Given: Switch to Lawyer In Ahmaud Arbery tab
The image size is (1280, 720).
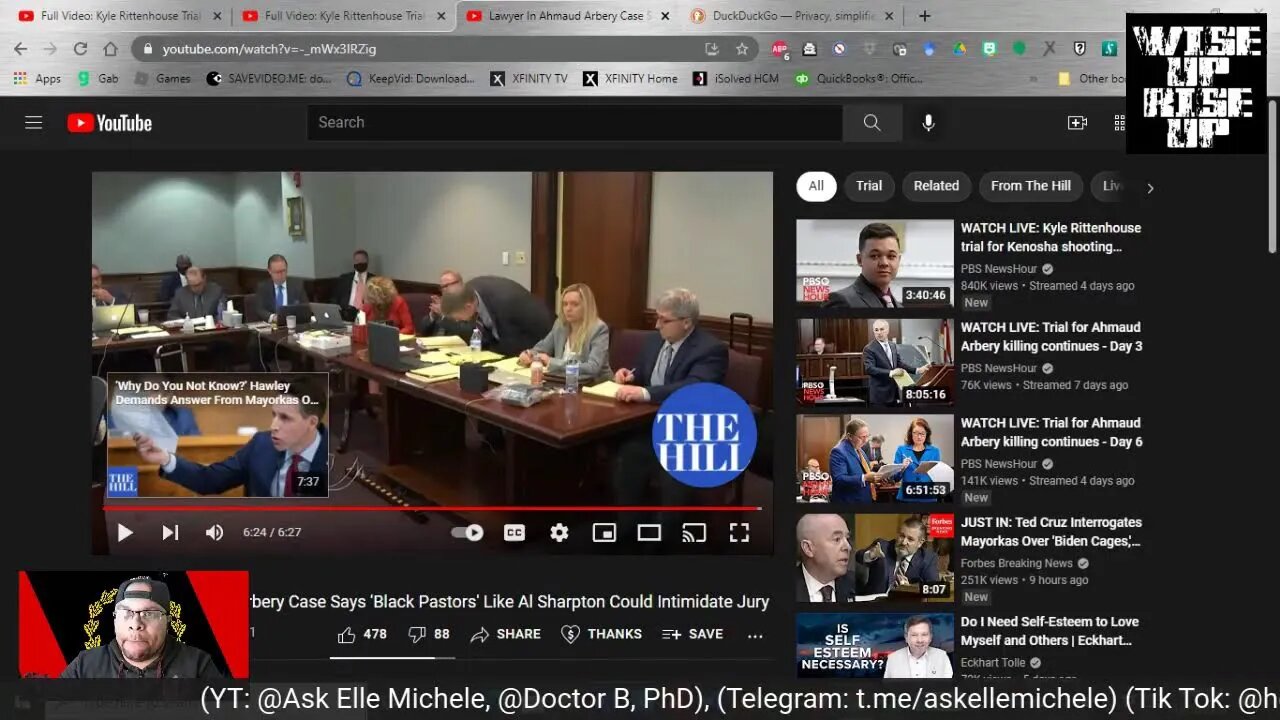Looking at the screenshot, I should coord(568,16).
